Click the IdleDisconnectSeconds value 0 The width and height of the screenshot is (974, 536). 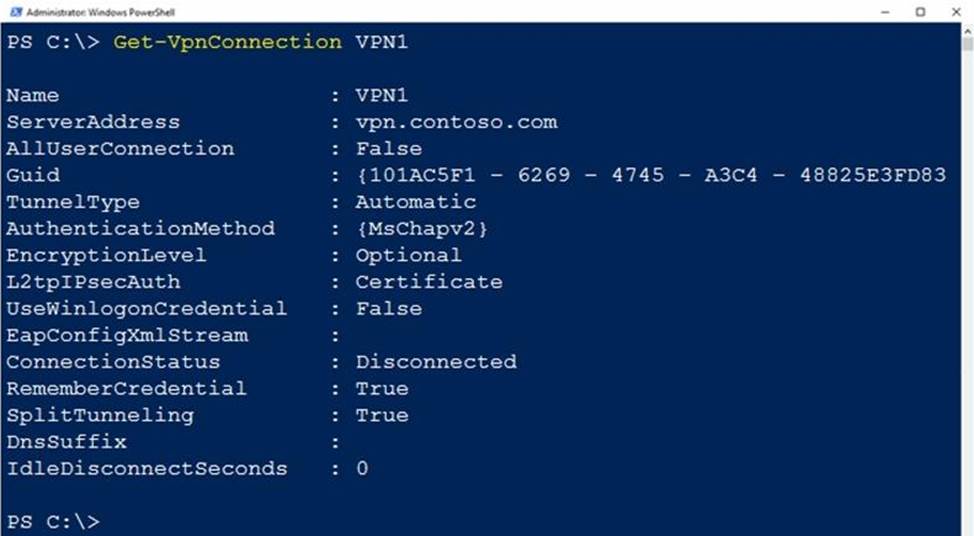coord(362,469)
